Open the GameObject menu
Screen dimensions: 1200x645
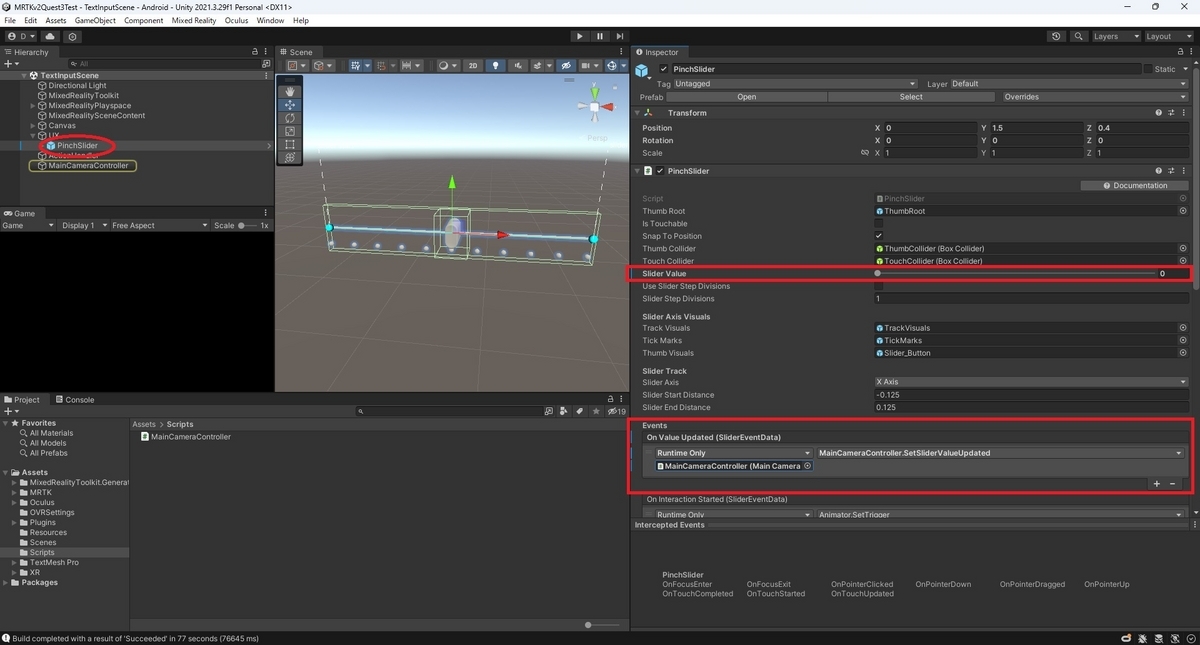95,20
